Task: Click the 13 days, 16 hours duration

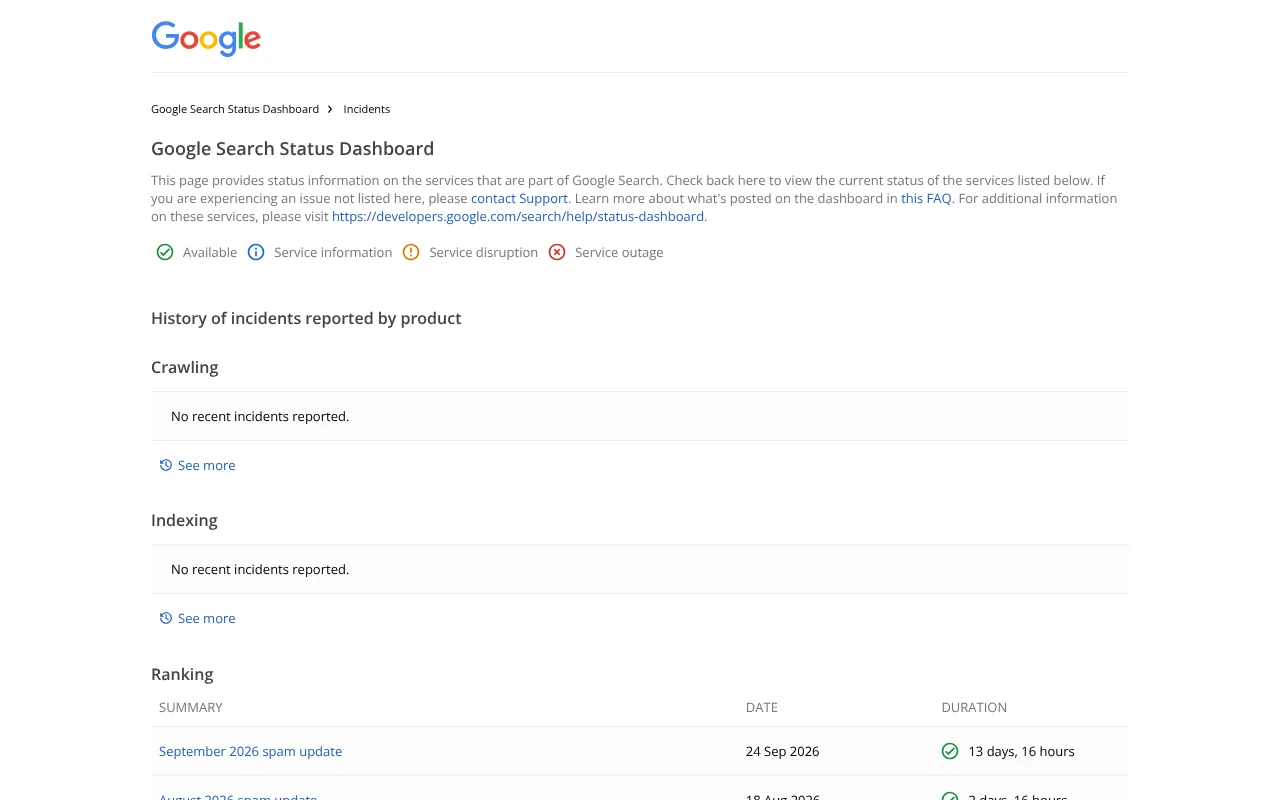Action: (1021, 751)
